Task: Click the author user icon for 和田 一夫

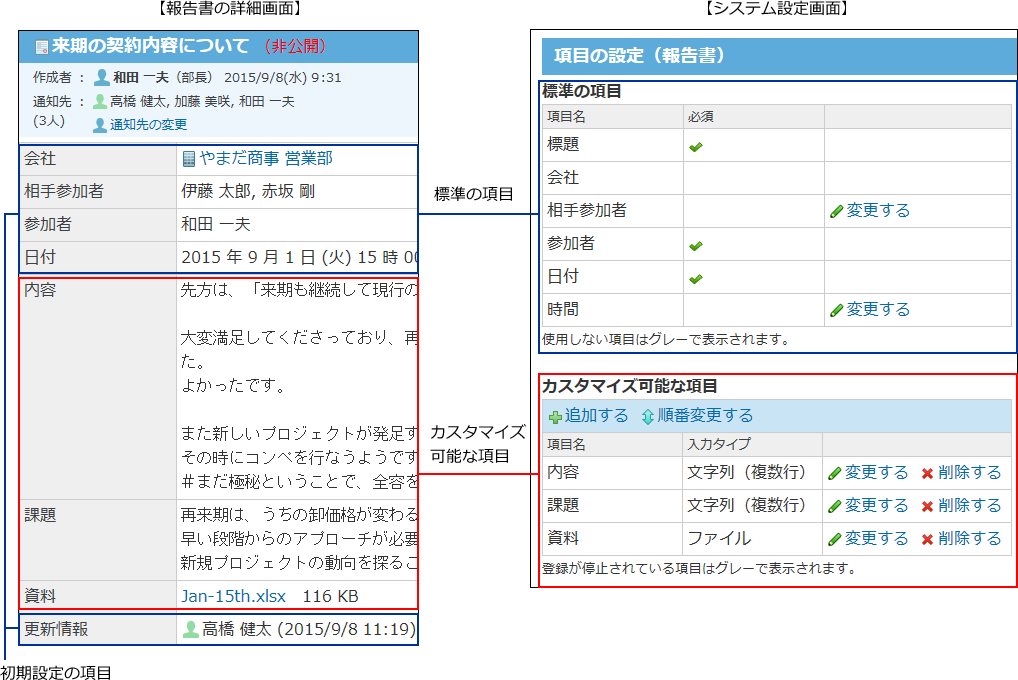Action: click(x=101, y=78)
